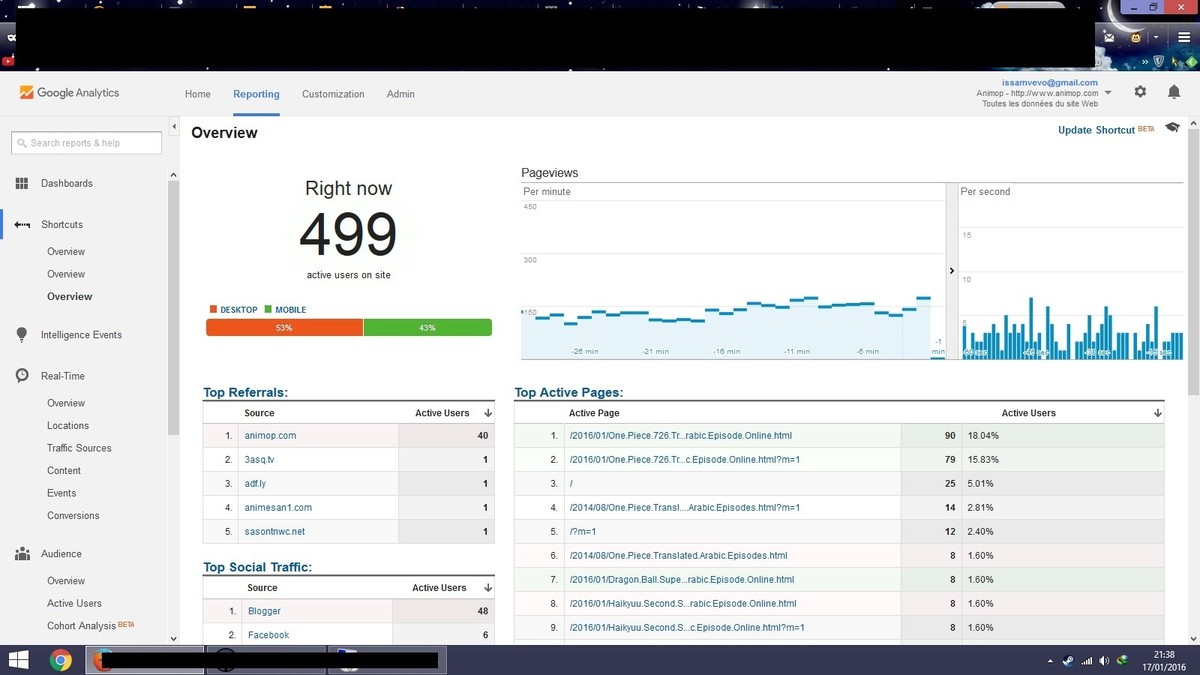Switch to the Customization tab
Image resolution: width=1200 pixels, height=675 pixels.
(333, 94)
